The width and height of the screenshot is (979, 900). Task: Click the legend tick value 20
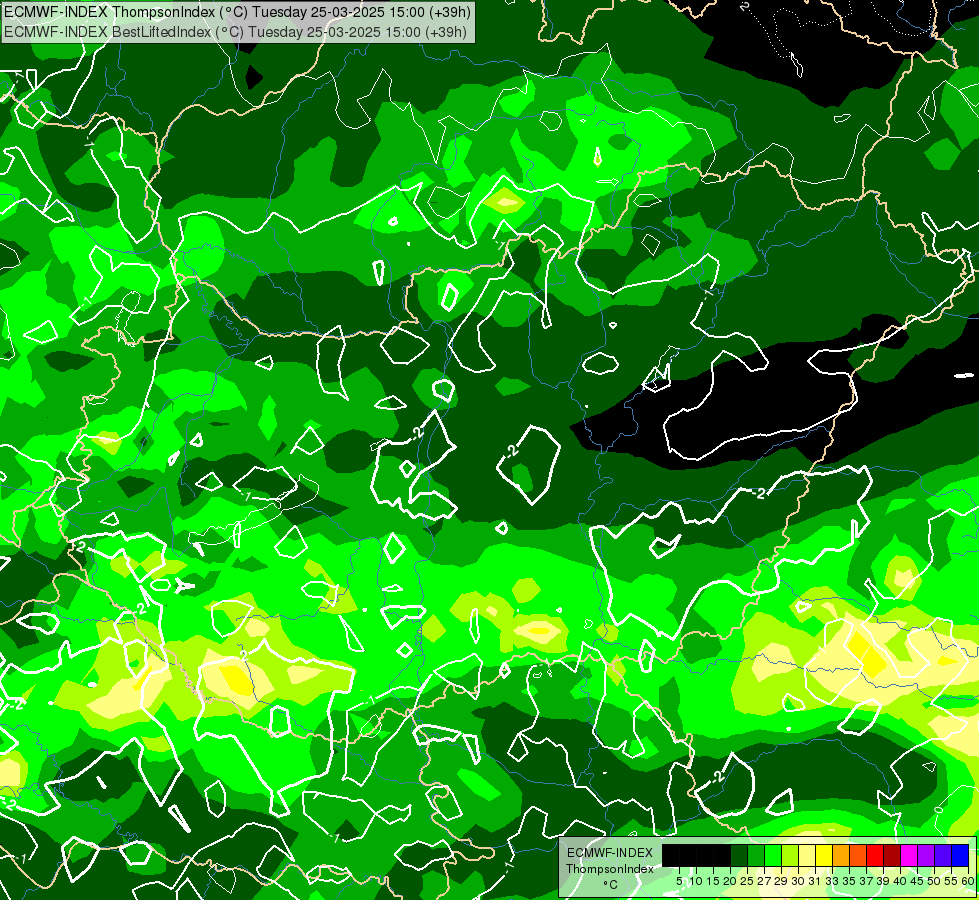(731, 881)
